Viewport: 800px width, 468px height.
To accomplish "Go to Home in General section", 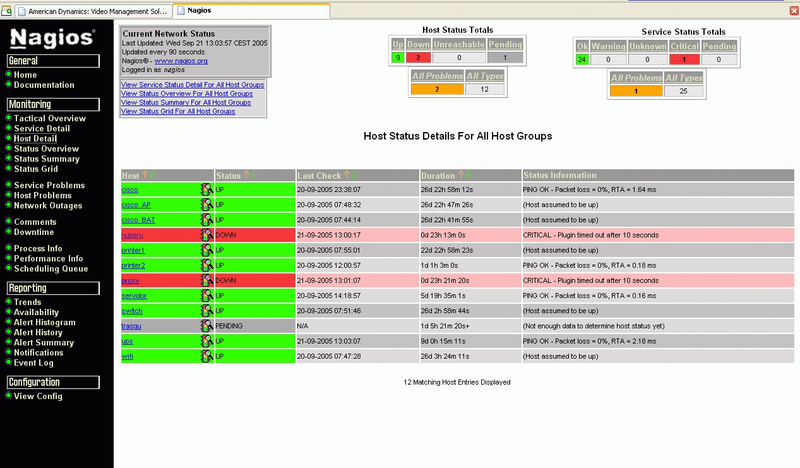I will 25,75.
